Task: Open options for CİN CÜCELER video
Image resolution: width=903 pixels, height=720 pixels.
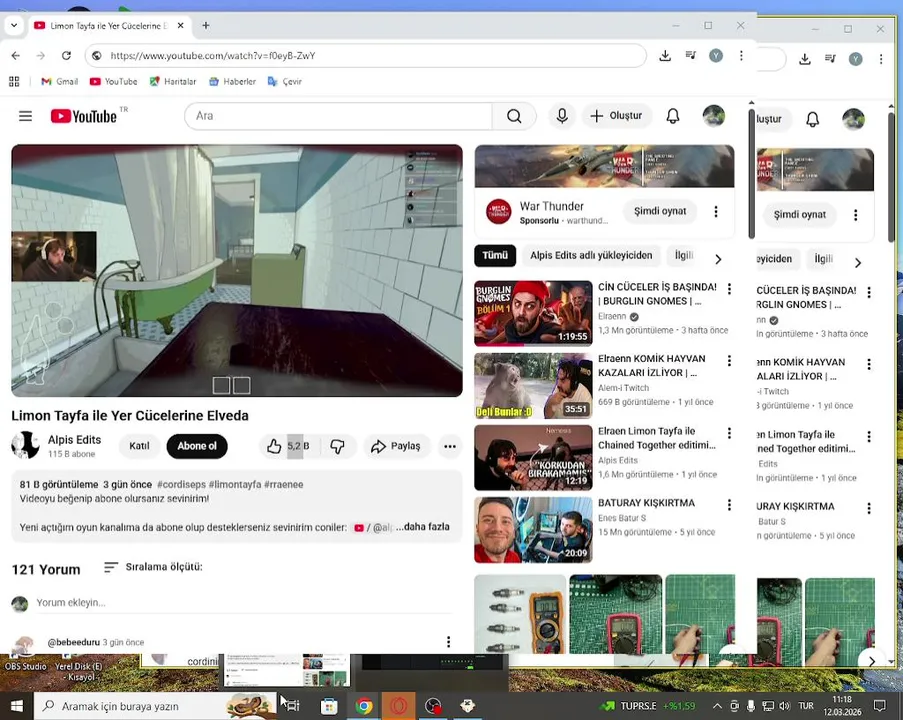Action: (x=729, y=289)
